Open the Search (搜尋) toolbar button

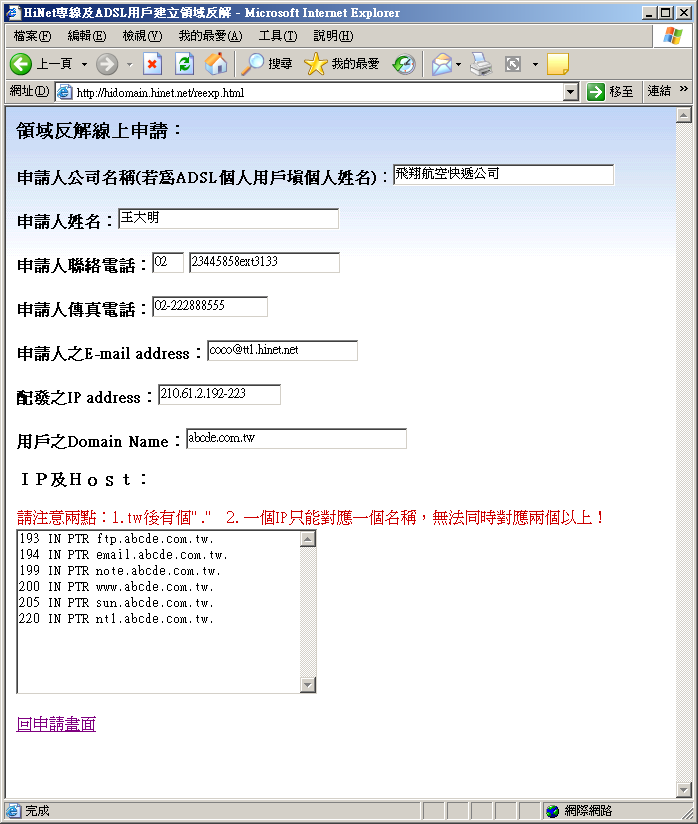tap(267, 64)
